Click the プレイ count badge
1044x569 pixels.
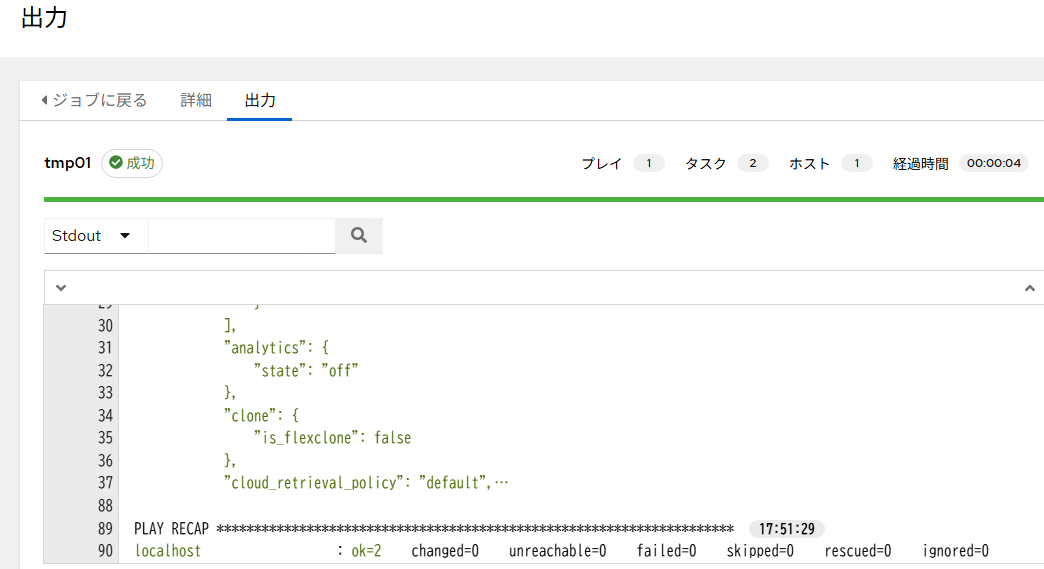tap(649, 163)
